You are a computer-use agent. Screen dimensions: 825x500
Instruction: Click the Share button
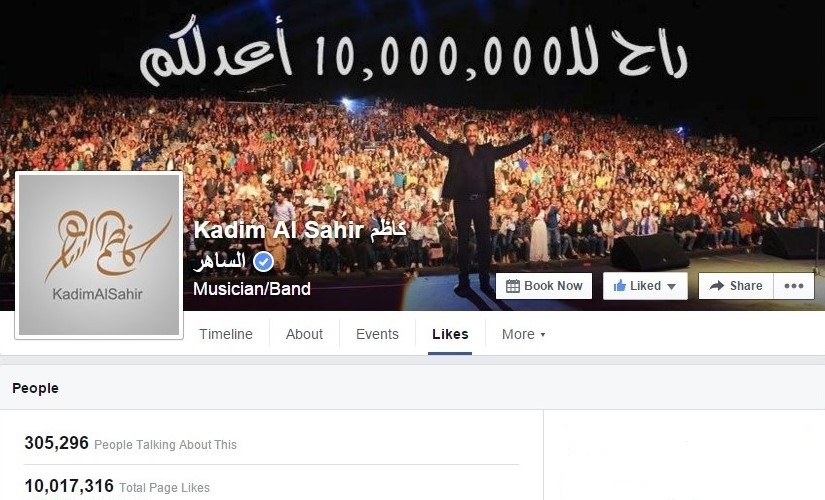coord(736,286)
